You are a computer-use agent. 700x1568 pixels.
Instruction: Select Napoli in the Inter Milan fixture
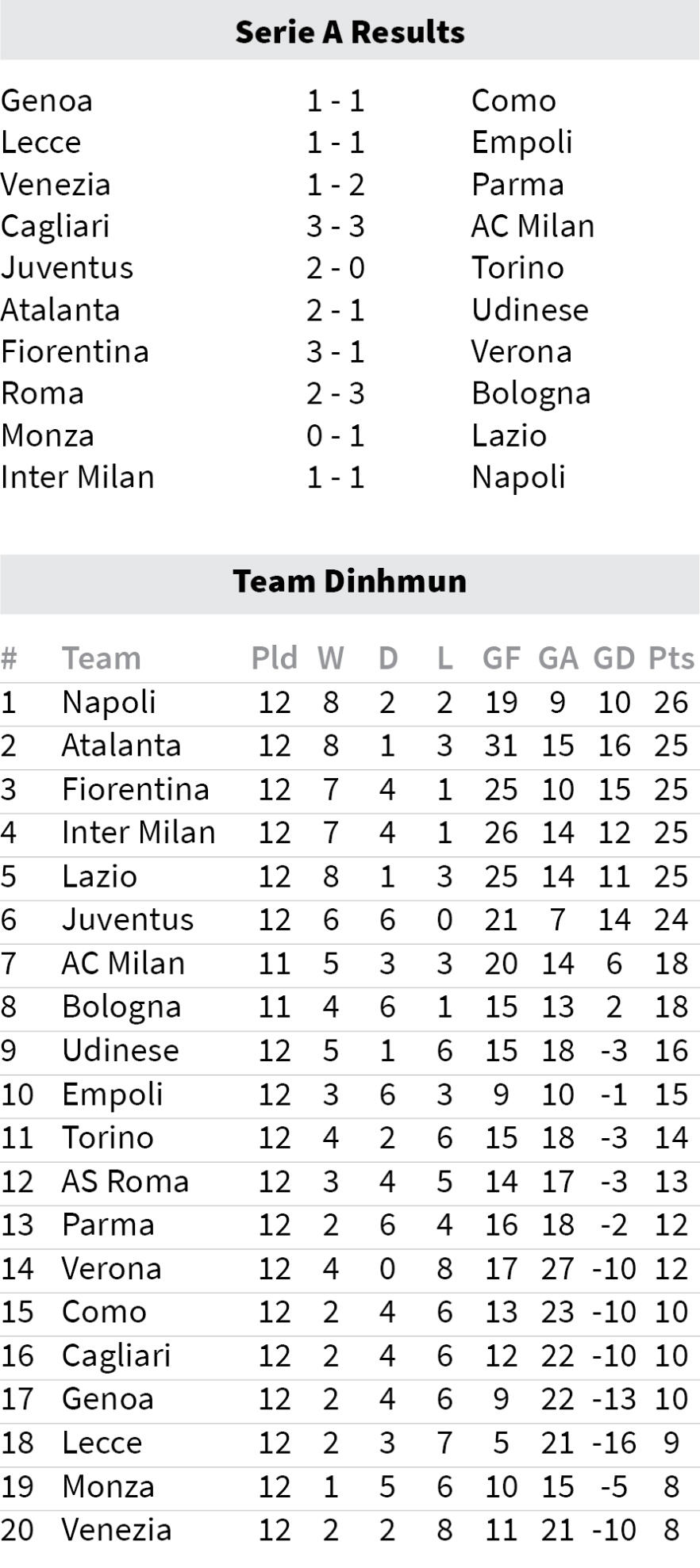518,477
